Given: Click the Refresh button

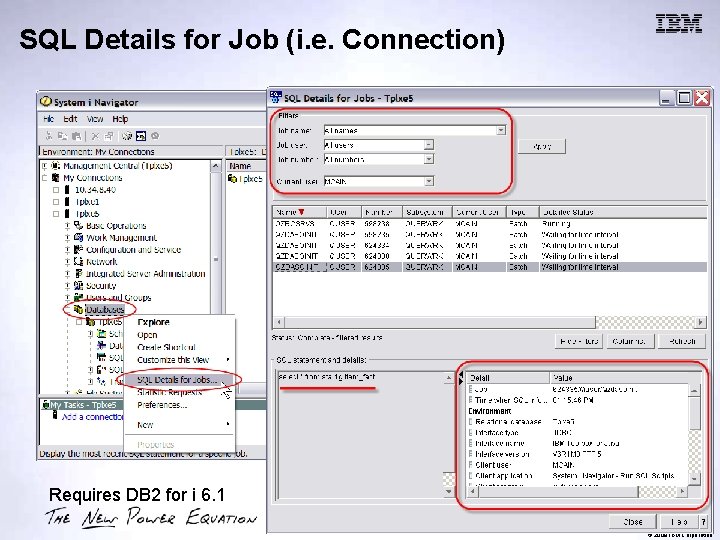Looking at the screenshot, I should click(682, 341).
